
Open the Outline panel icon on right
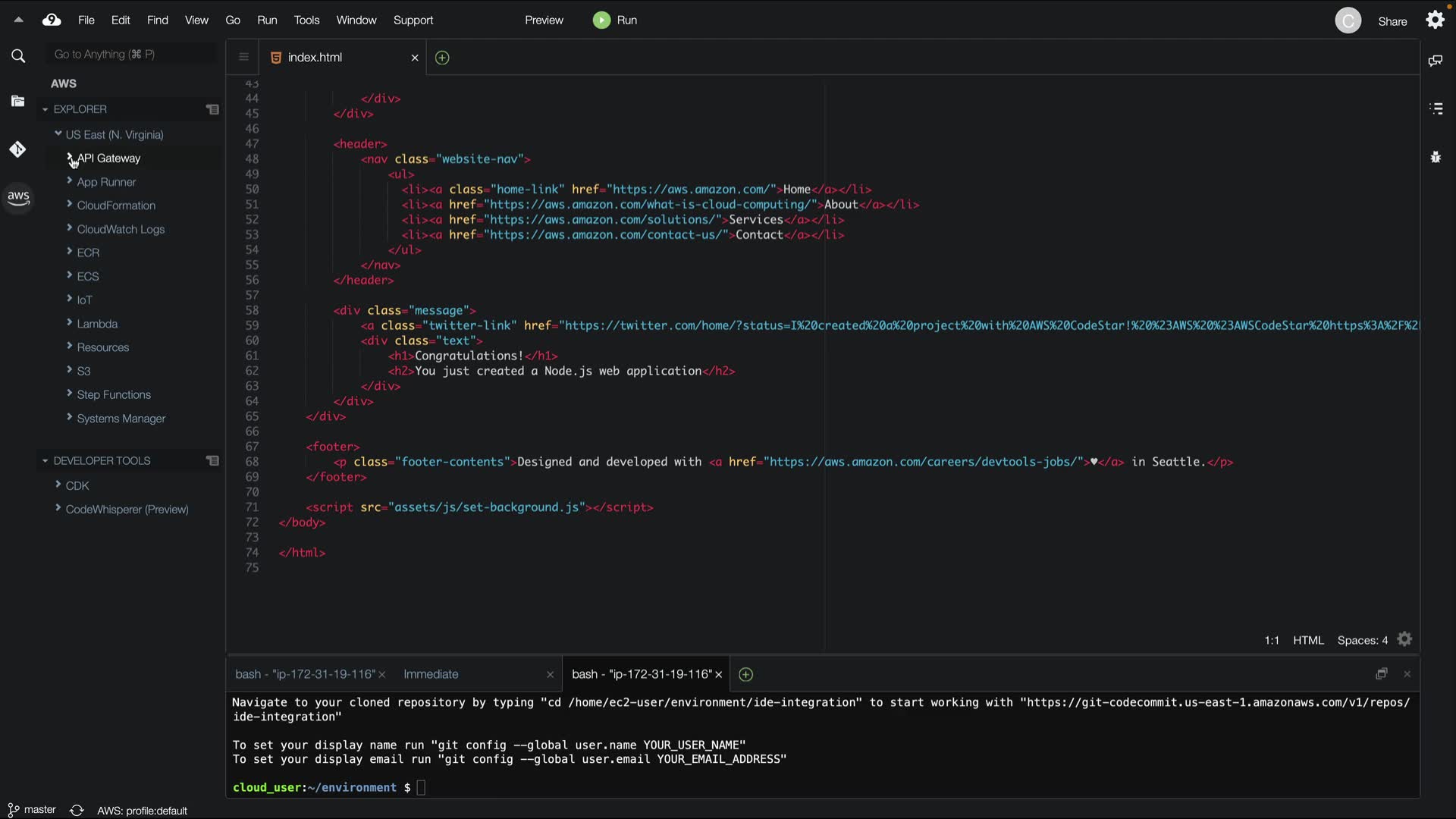1436,109
